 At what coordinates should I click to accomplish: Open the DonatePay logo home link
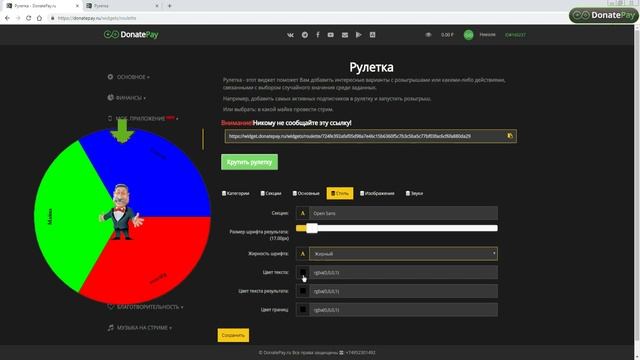pyautogui.click(x=131, y=35)
